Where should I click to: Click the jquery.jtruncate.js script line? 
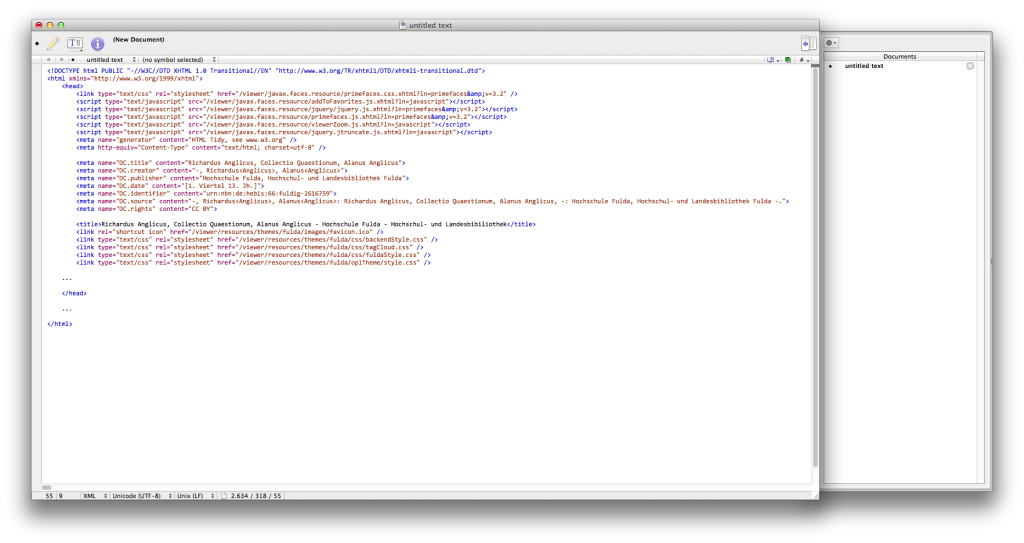(284, 132)
